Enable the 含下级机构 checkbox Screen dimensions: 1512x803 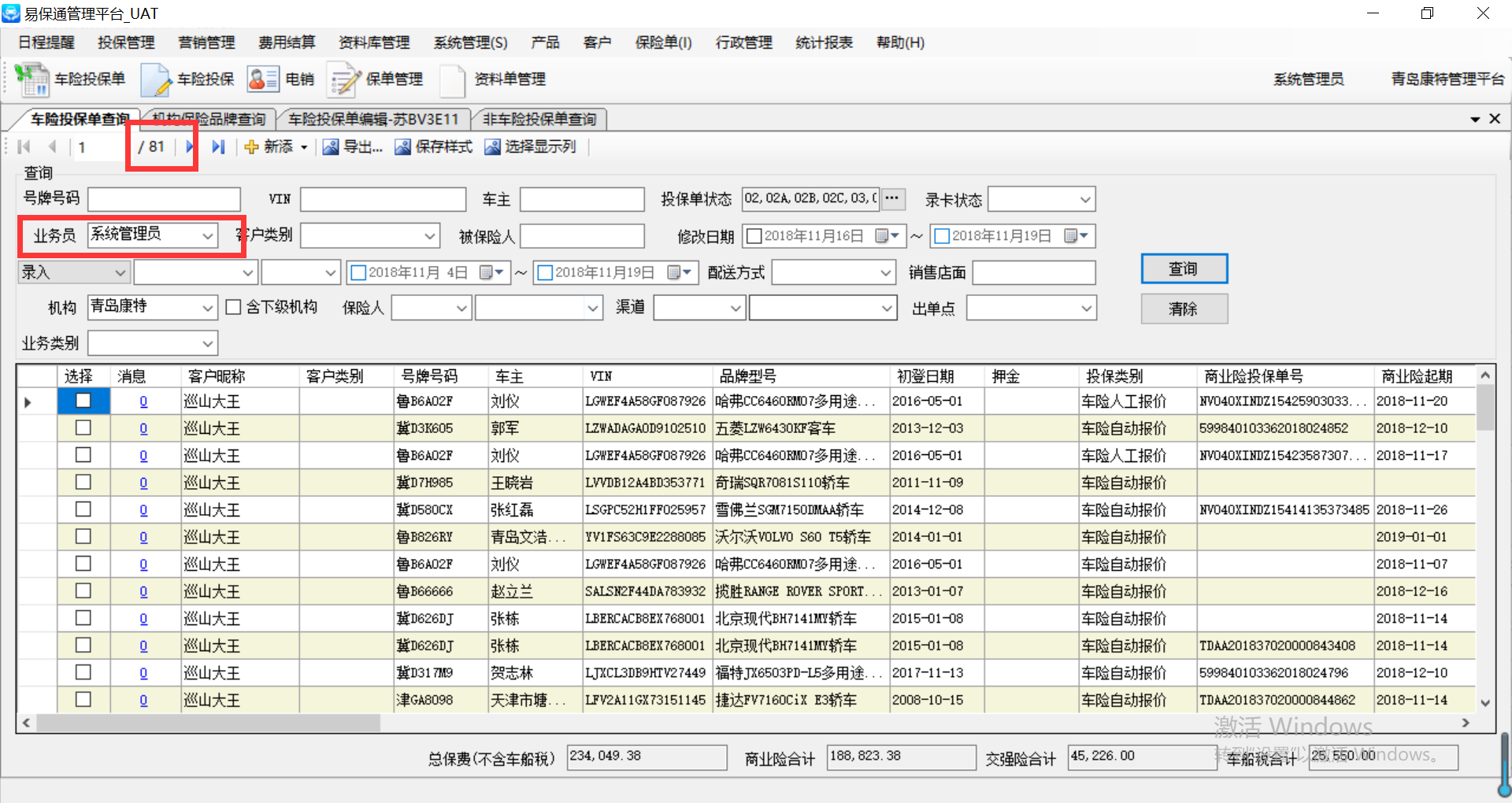(233, 307)
